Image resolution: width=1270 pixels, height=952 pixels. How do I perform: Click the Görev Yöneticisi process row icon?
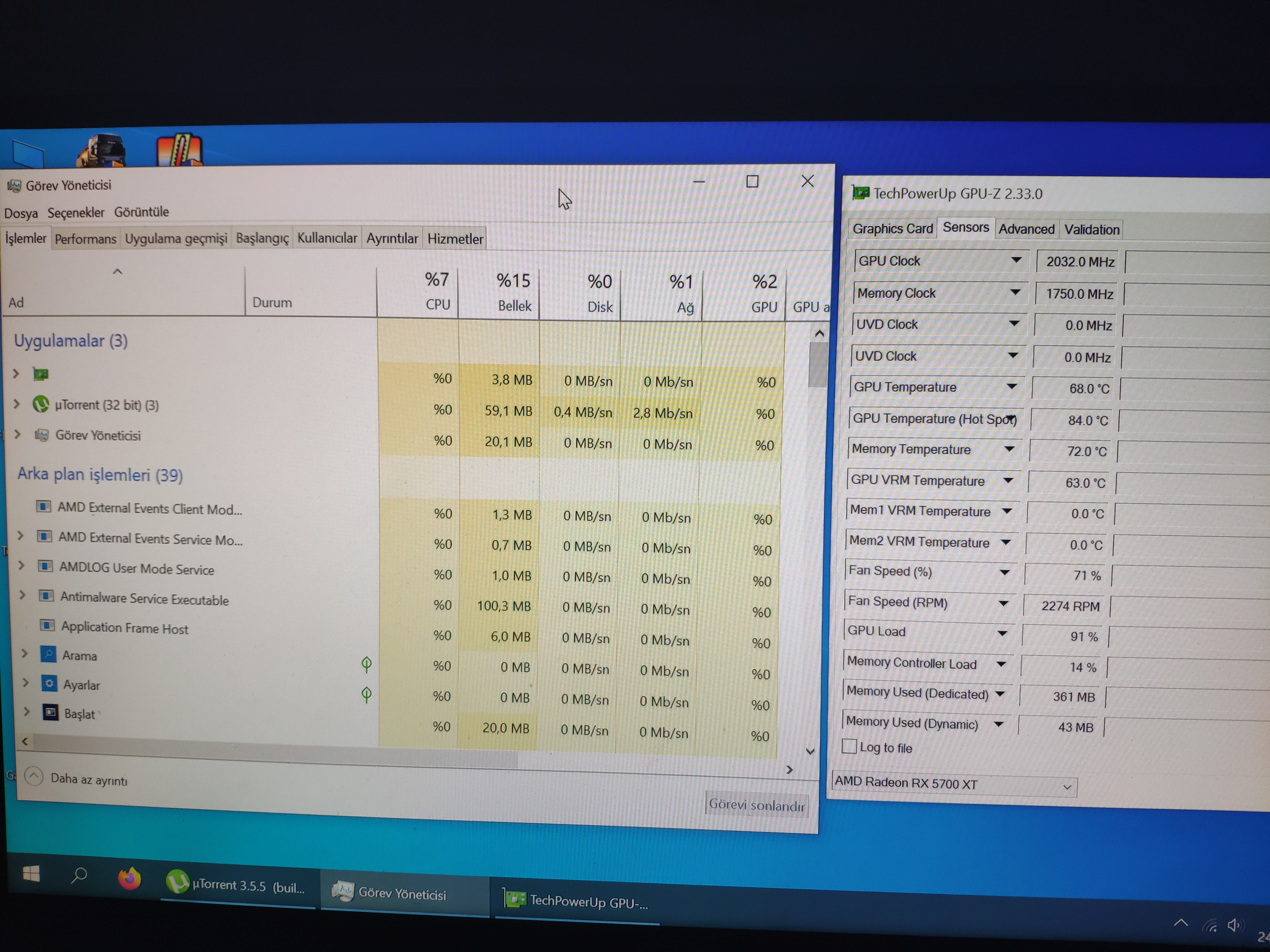point(41,435)
